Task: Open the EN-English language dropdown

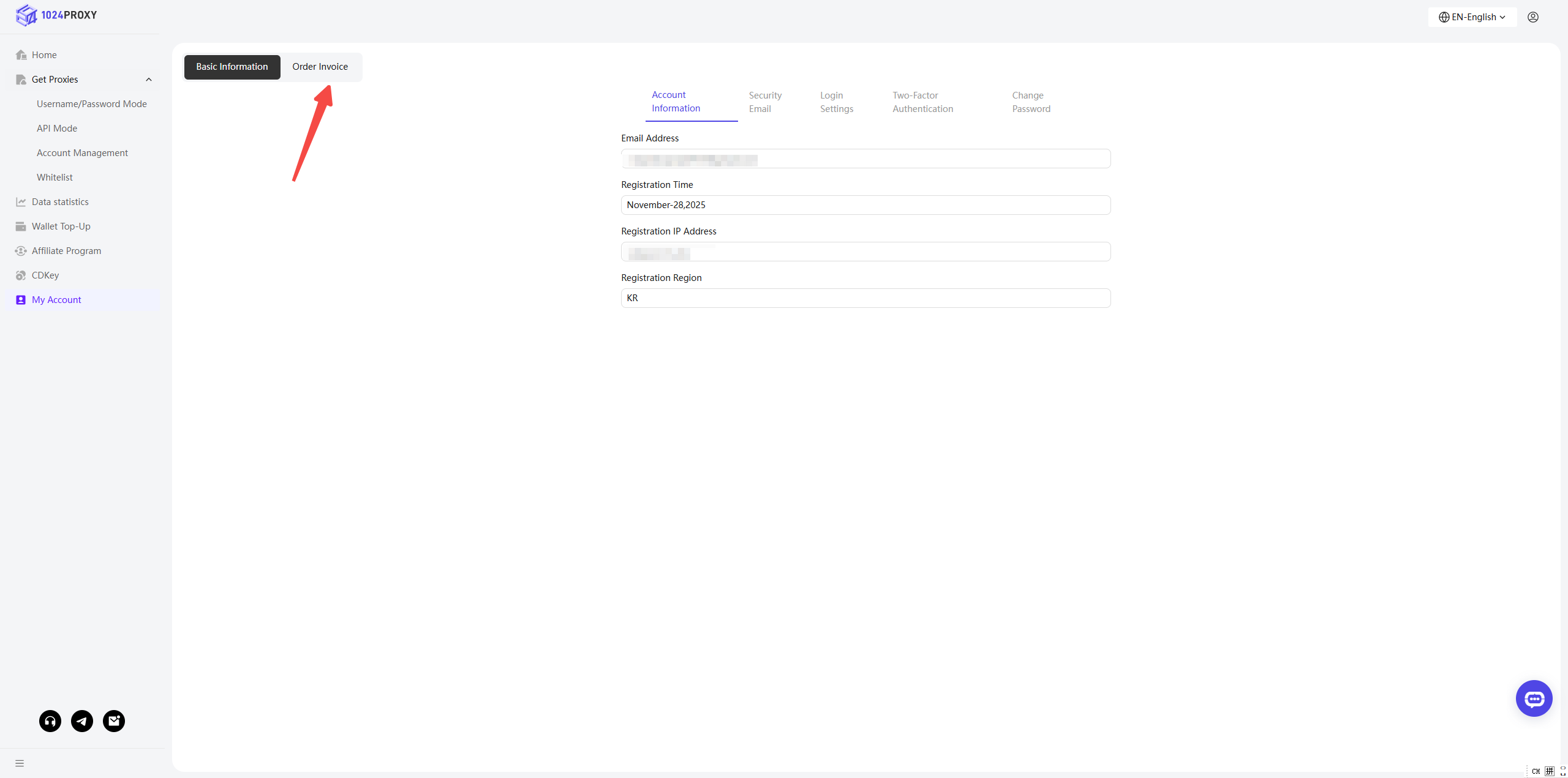Action: click(x=1472, y=17)
